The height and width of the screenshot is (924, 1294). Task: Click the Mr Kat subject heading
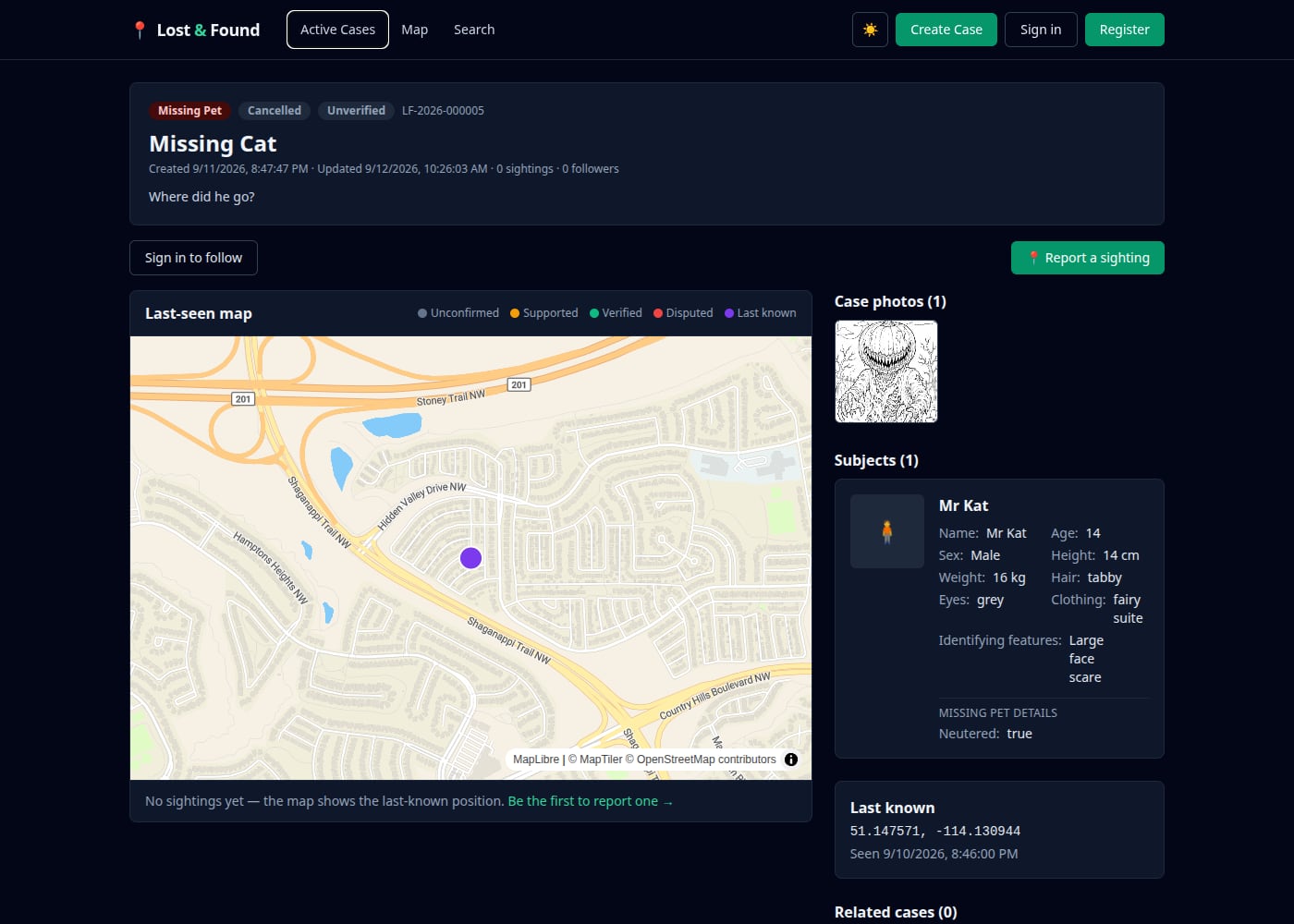click(963, 505)
